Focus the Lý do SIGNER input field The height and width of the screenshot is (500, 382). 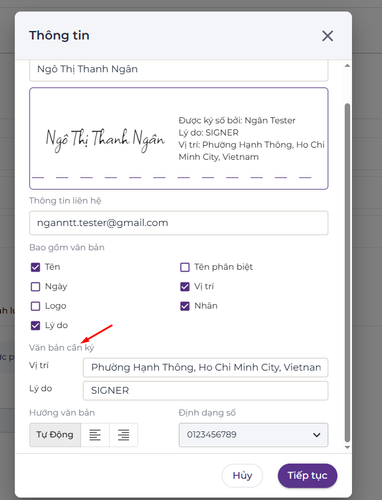(x=206, y=390)
